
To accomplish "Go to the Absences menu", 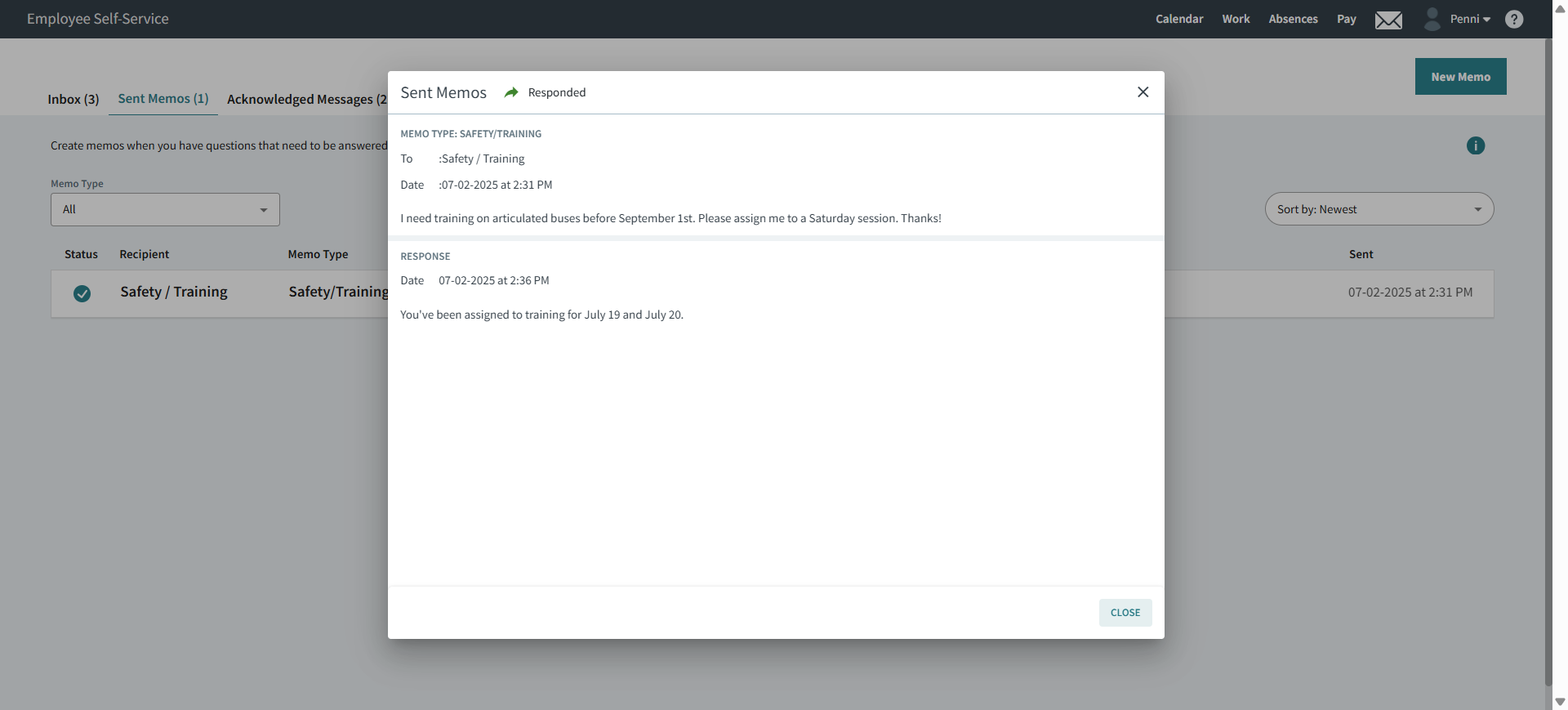I will 1293,19.
